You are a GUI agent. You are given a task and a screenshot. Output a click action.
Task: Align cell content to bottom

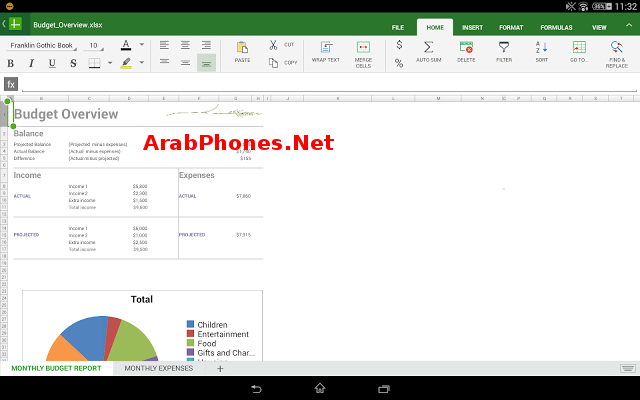[x=206, y=63]
